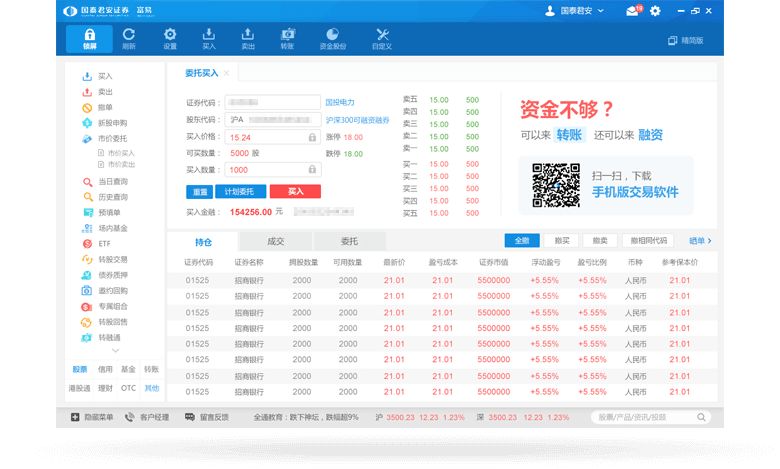
Task: Click the 刷新 refresh toolbar icon
Action: click(129, 38)
